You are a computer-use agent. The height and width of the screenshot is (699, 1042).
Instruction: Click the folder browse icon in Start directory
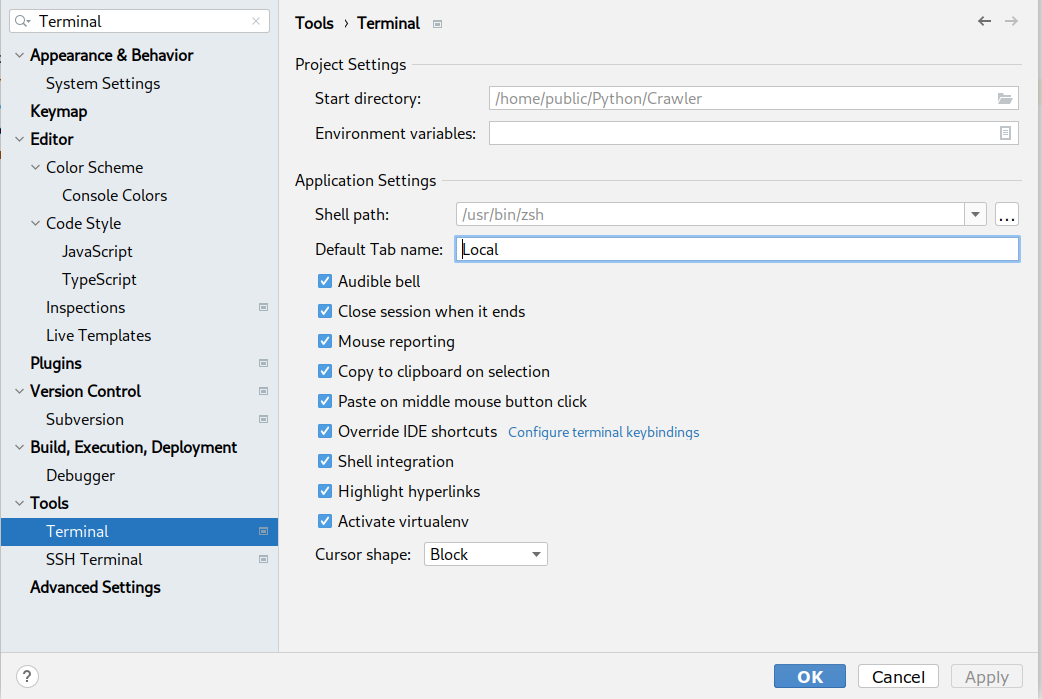(x=1005, y=98)
